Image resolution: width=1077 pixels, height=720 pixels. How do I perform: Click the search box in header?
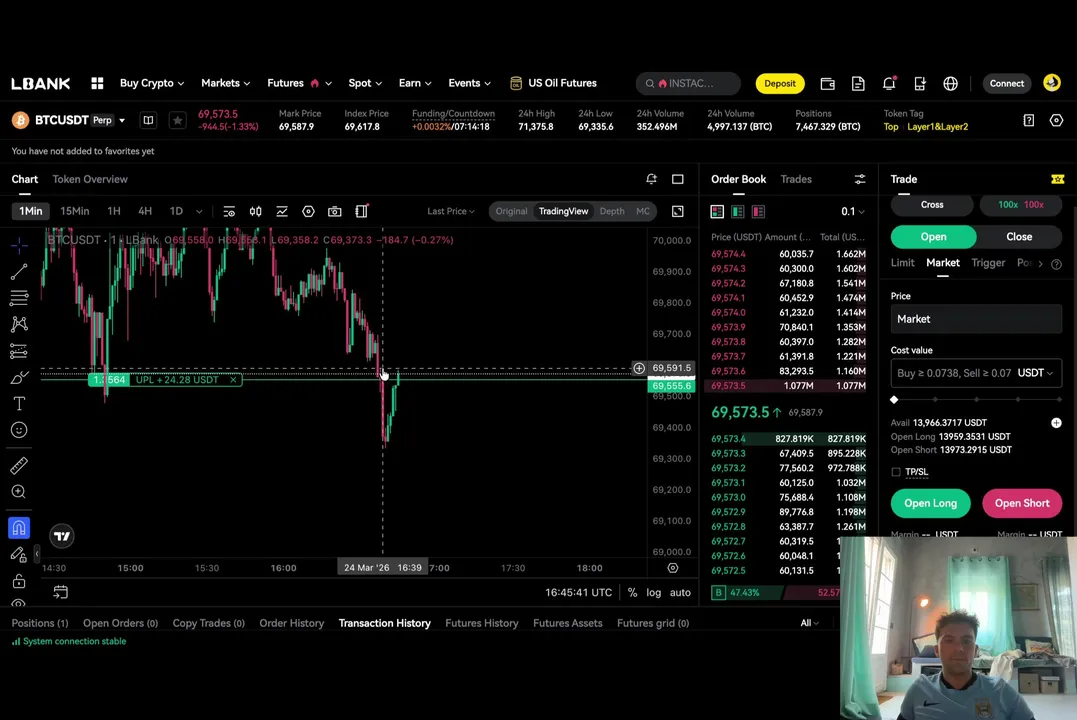pyautogui.click(x=688, y=83)
